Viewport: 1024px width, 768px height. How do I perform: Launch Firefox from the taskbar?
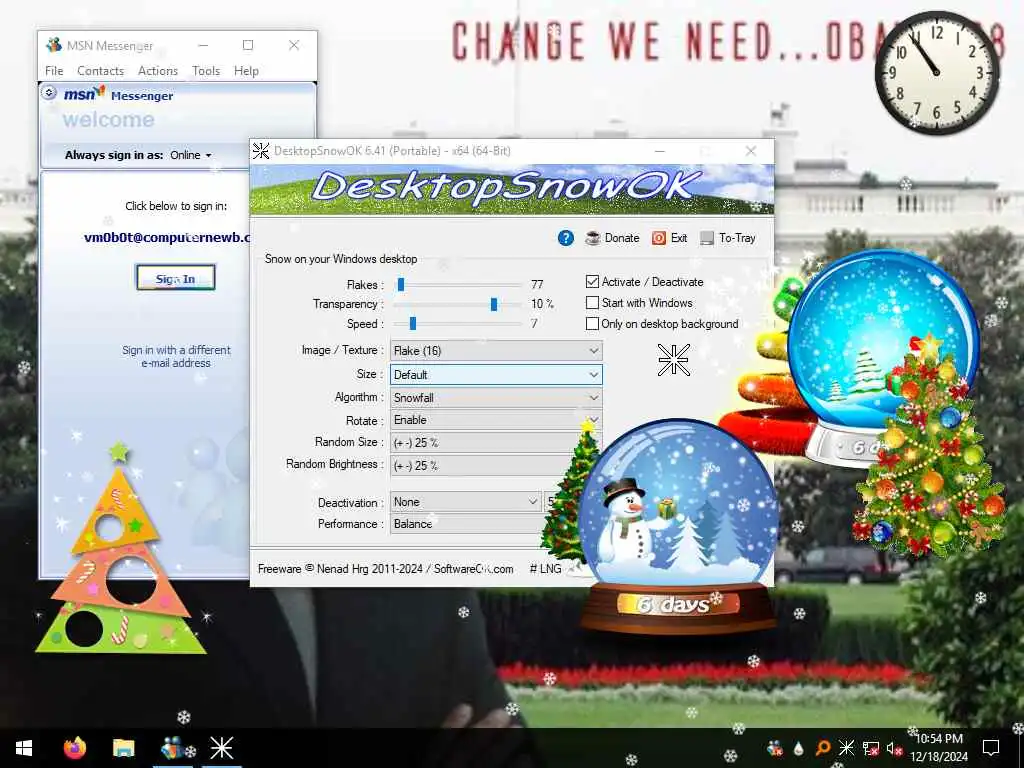tap(74, 748)
